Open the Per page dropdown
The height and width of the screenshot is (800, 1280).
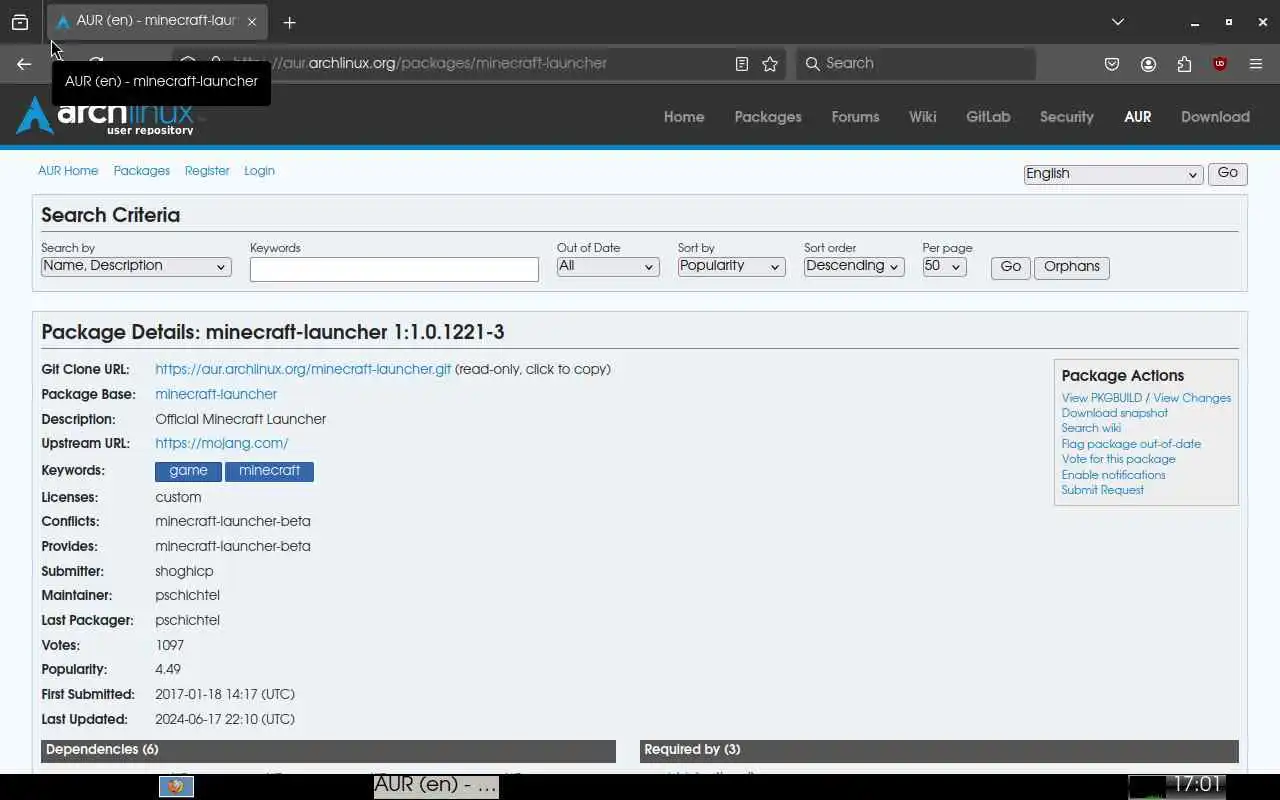[944, 266]
